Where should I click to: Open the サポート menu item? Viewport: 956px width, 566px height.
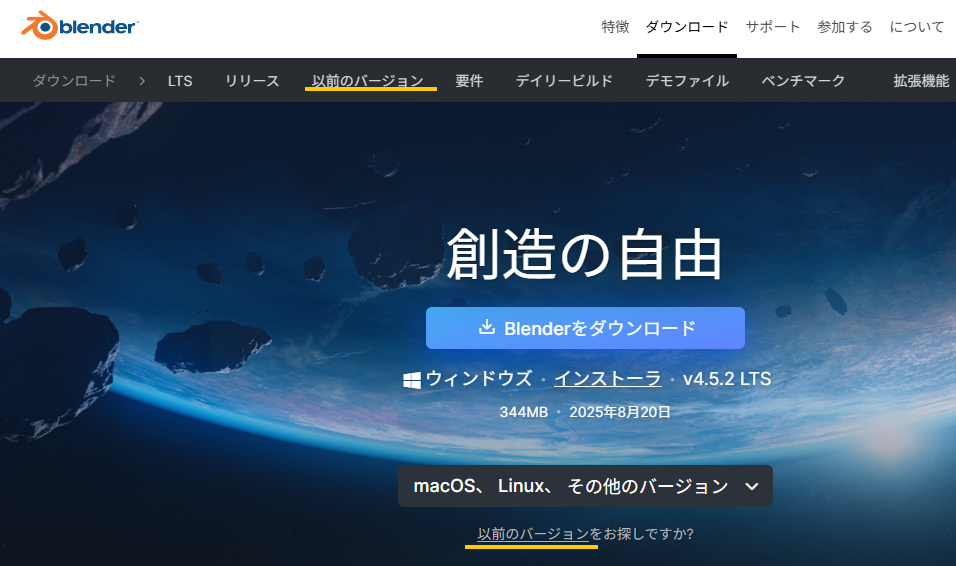pos(772,27)
